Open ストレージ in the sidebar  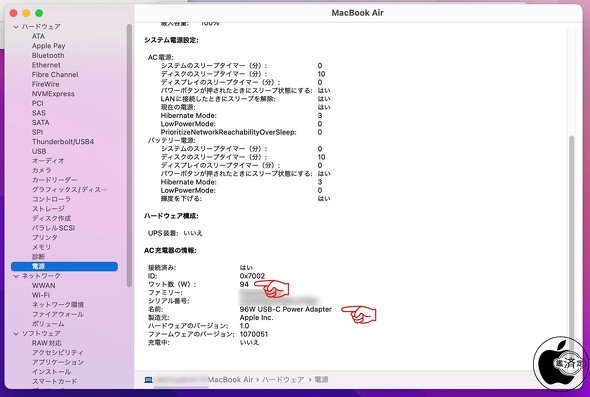pyautogui.click(x=48, y=208)
